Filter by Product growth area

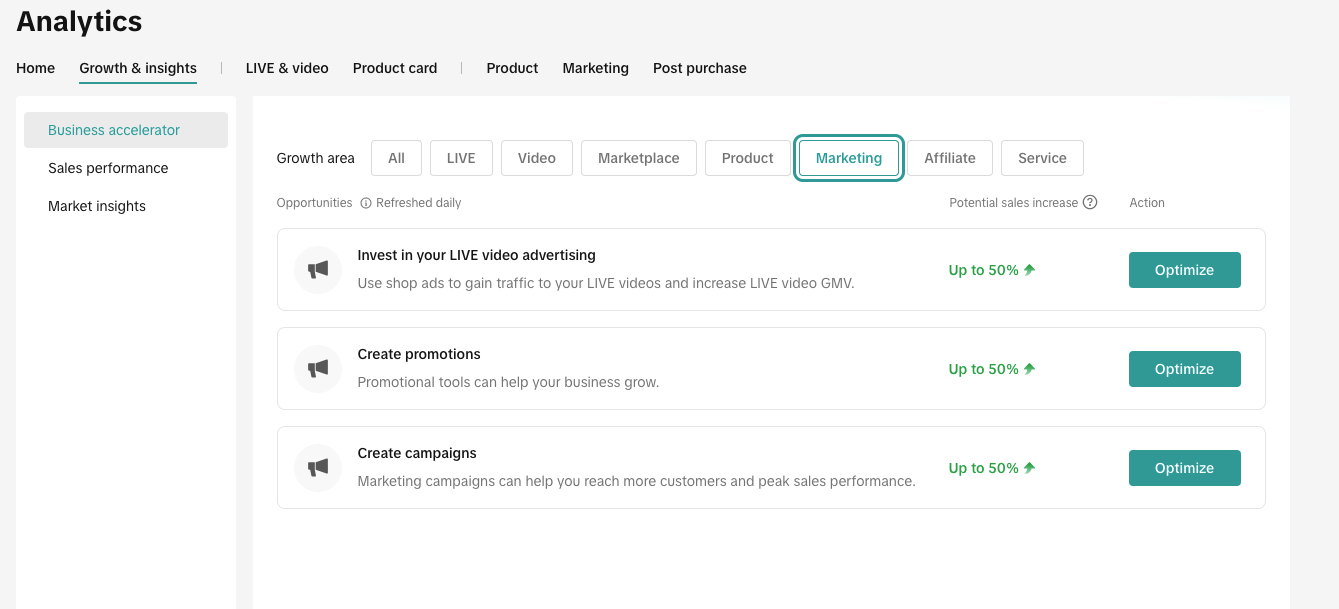pyautogui.click(x=747, y=158)
